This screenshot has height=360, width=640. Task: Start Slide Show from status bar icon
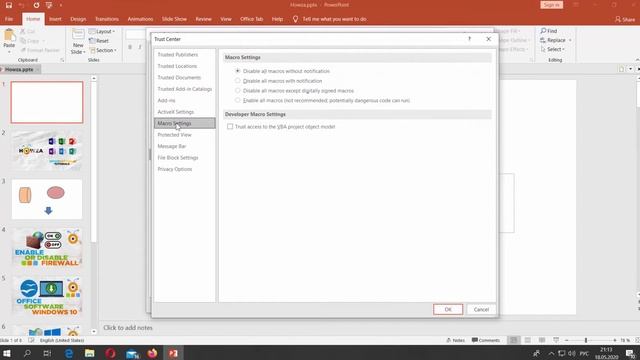(x=556, y=340)
